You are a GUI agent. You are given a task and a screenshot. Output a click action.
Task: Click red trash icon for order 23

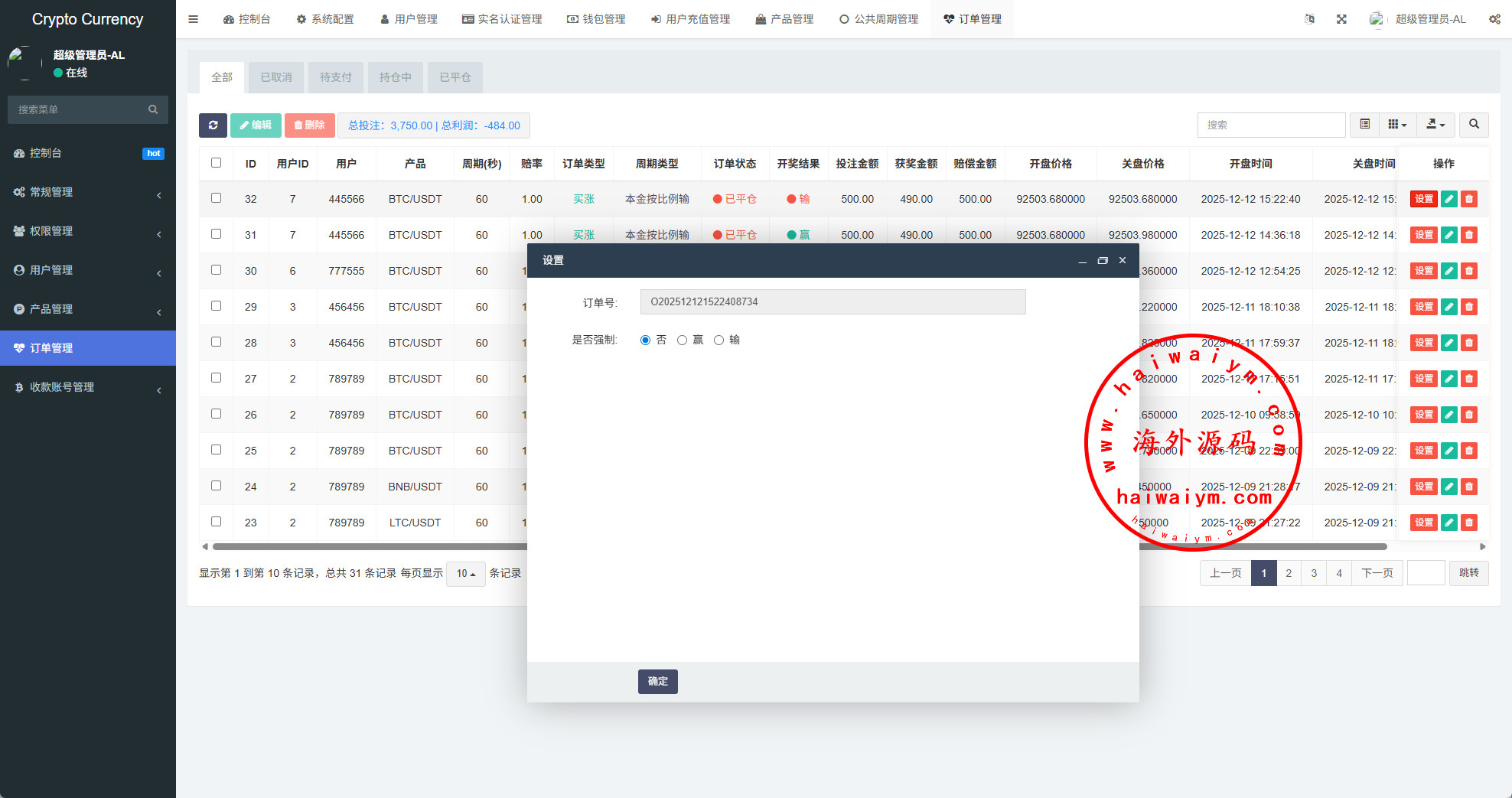pyautogui.click(x=1468, y=523)
